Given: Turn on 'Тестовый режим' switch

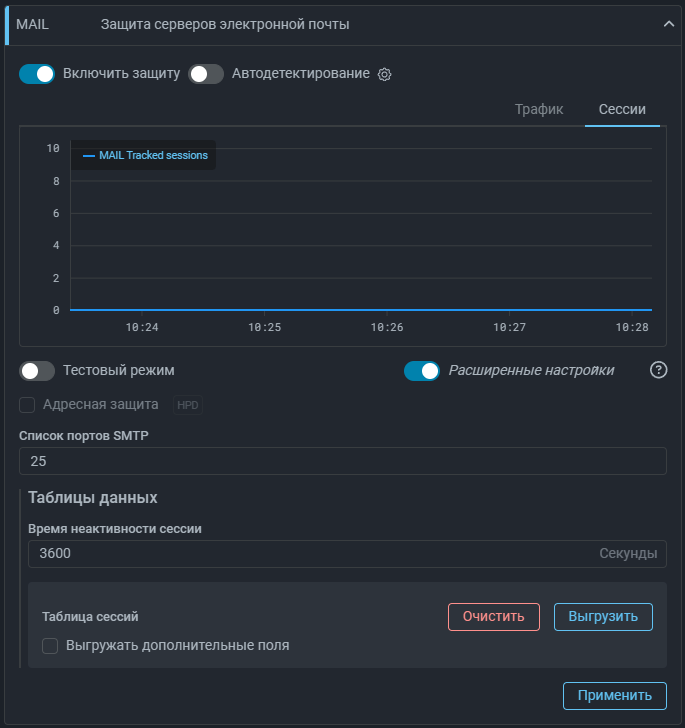Looking at the screenshot, I should pos(37,371).
